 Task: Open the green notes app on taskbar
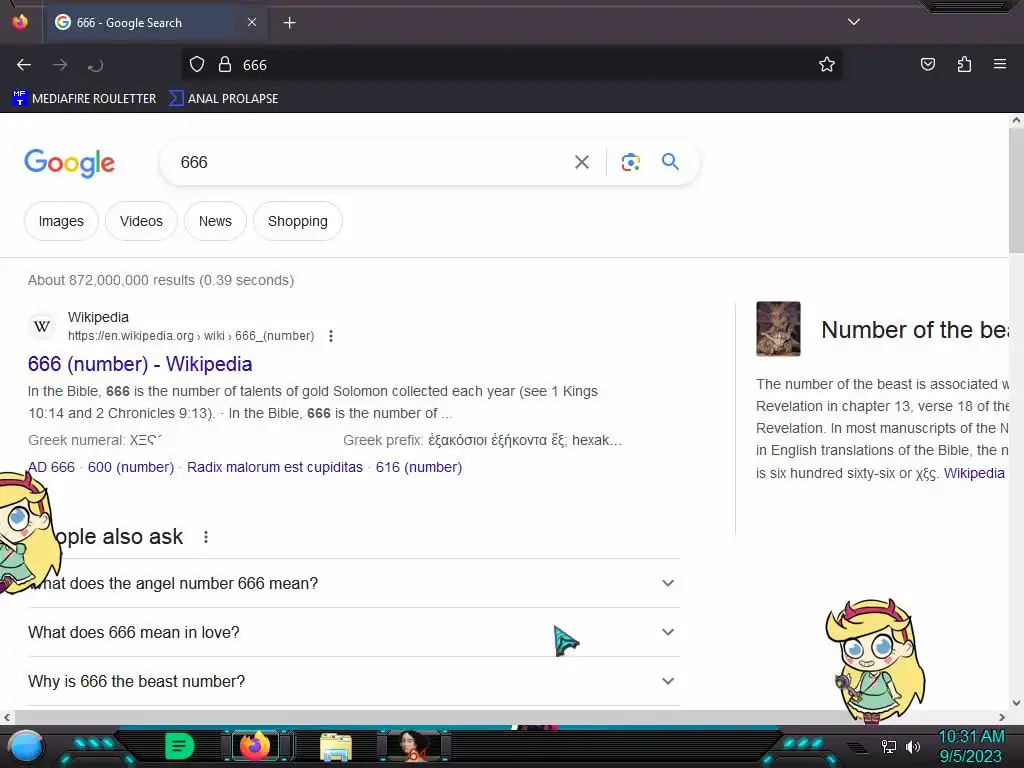click(180, 746)
